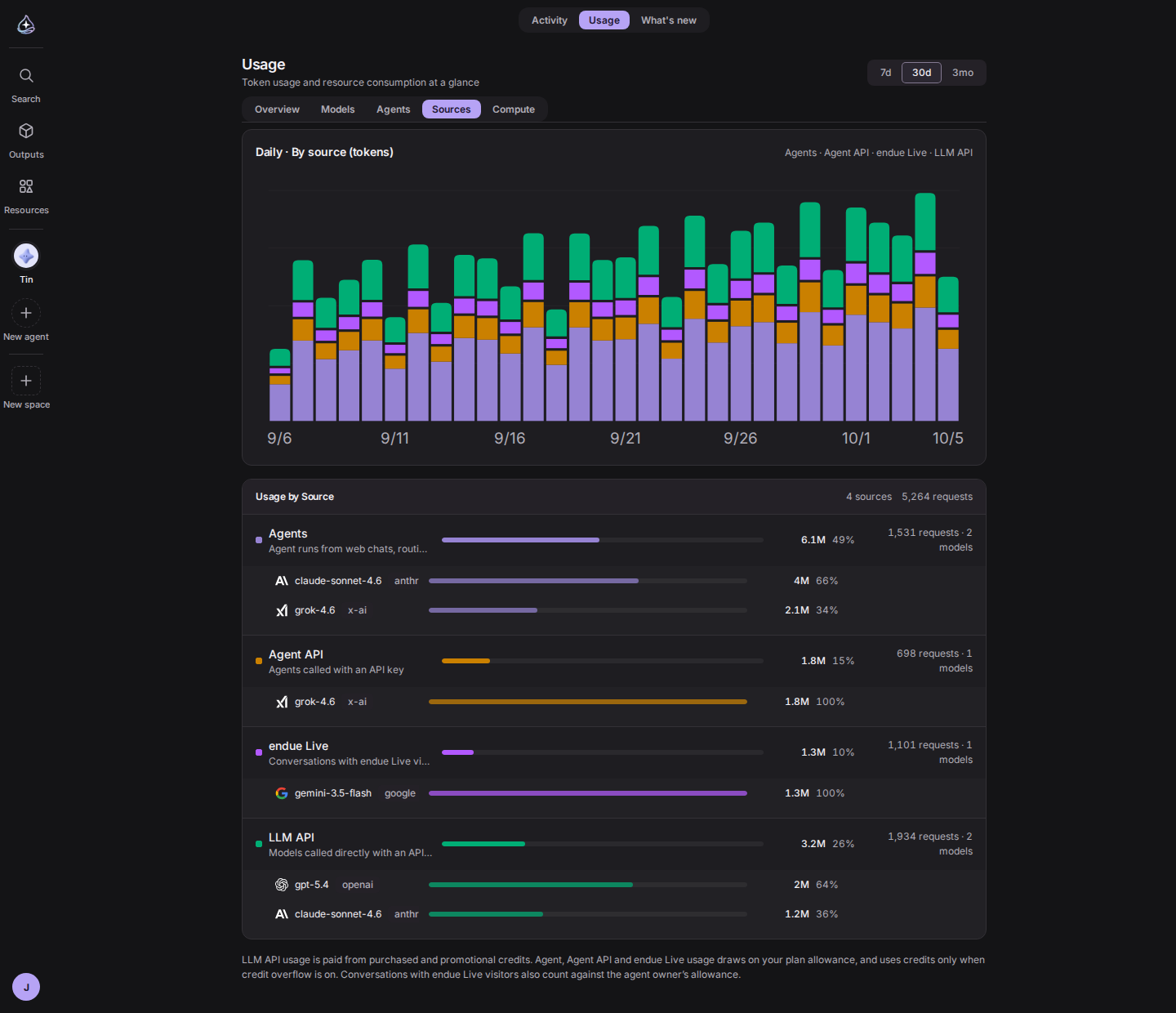This screenshot has width=1176, height=1013.
Task: Open the Resources grid icon
Action: pos(26,186)
